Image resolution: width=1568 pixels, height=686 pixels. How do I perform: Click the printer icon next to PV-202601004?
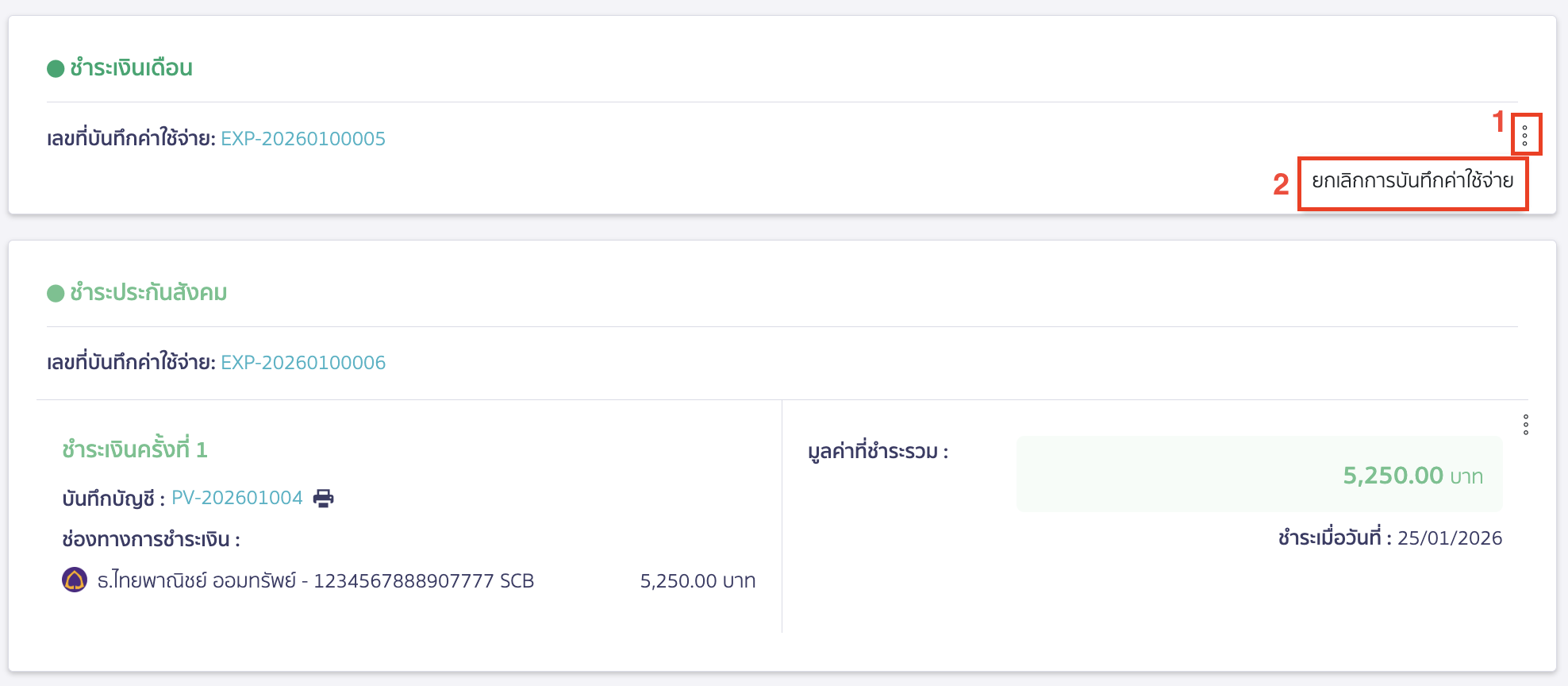[x=322, y=498]
